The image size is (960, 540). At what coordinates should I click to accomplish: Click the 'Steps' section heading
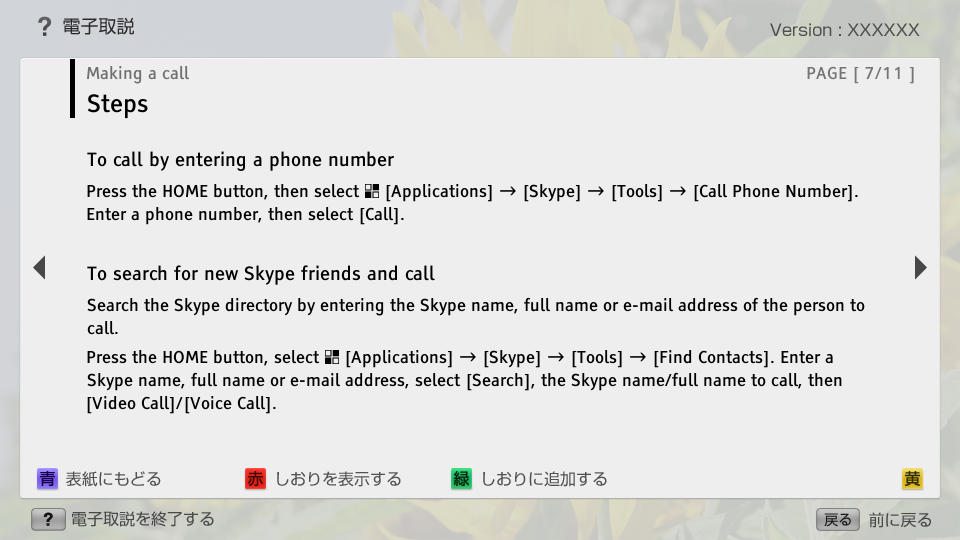point(117,104)
